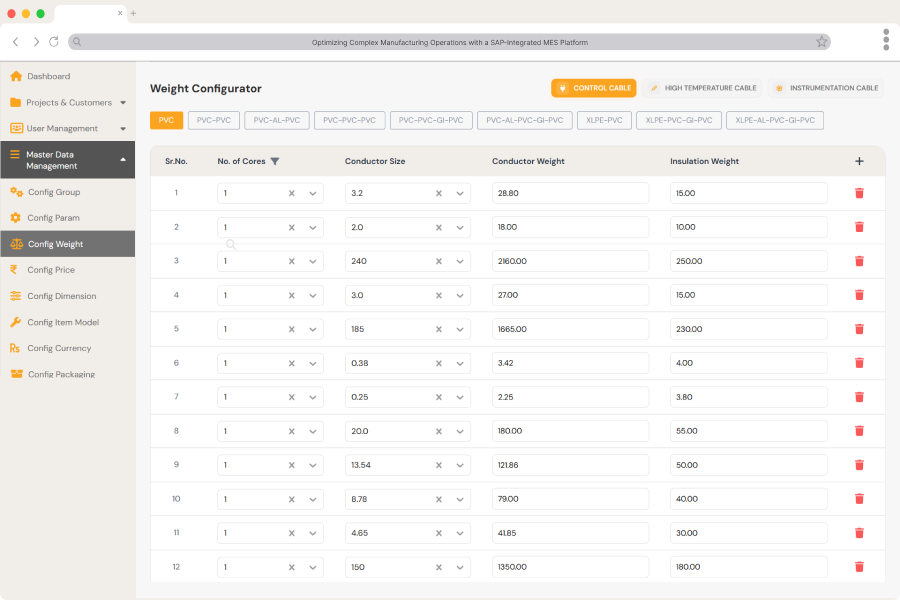Collapse the Master Data Management section
The image size is (900, 600).
[x=122, y=160]
